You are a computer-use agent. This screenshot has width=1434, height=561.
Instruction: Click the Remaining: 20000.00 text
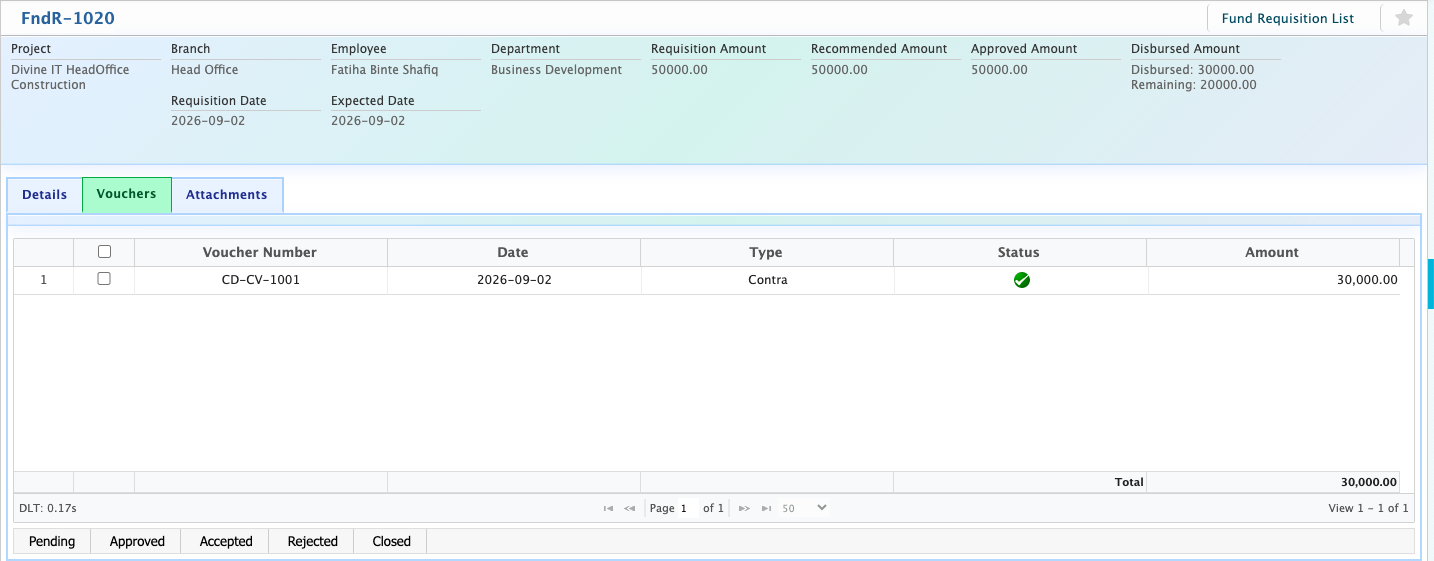coord(1194,85)
